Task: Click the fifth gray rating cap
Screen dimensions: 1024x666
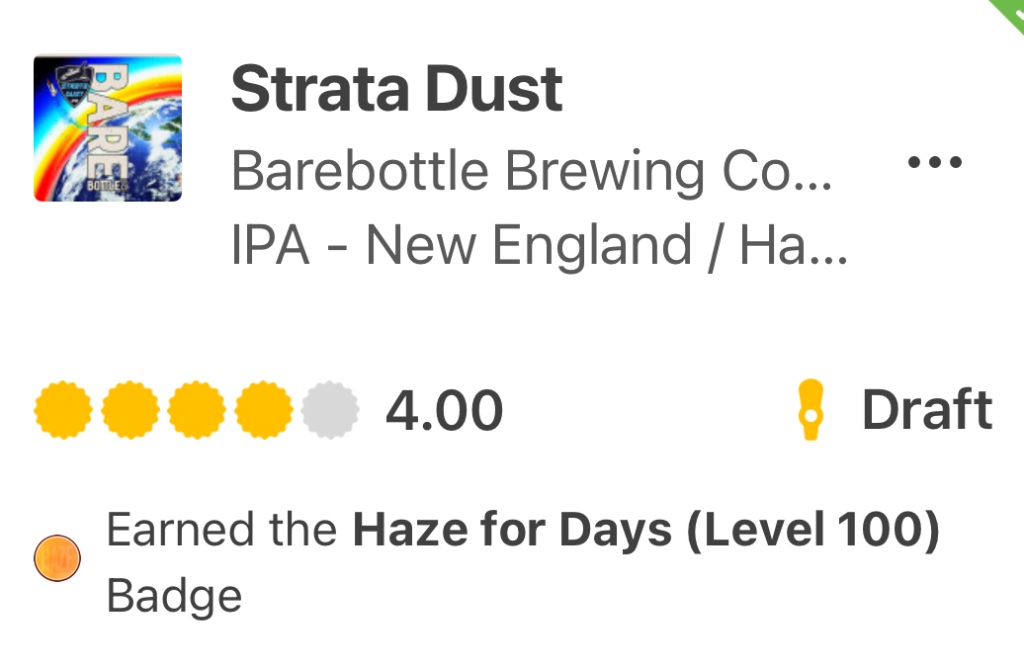Action: (329, 410)
